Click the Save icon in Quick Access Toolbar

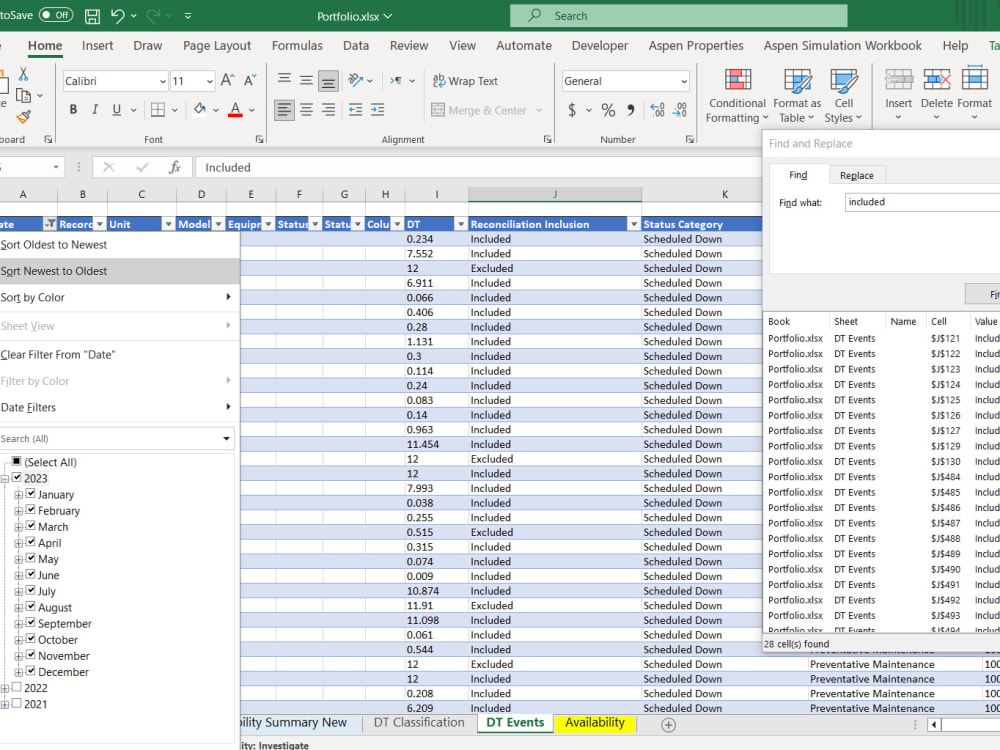point(92,15)
